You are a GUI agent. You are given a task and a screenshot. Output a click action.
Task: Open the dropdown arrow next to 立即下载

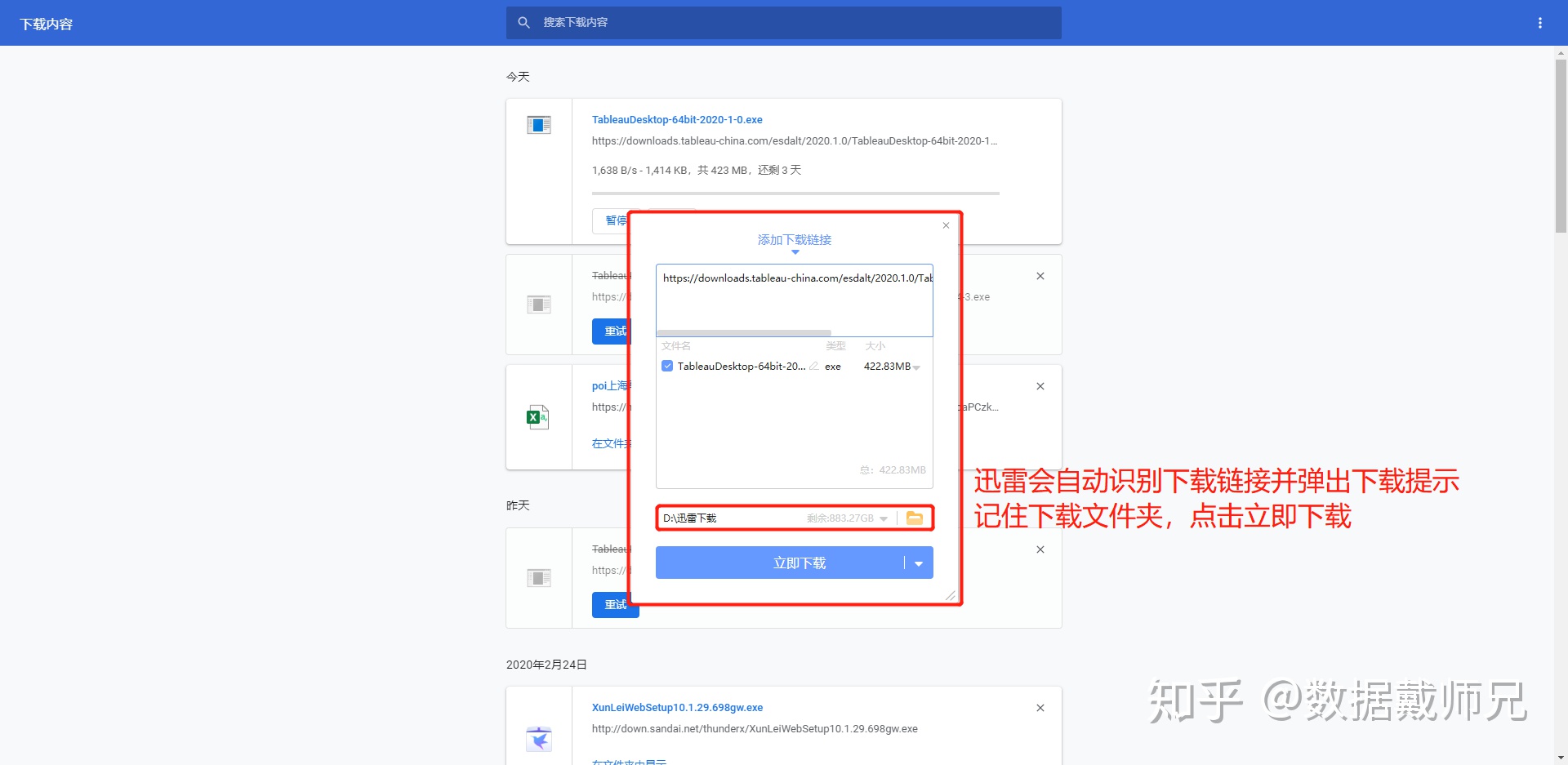919,563
